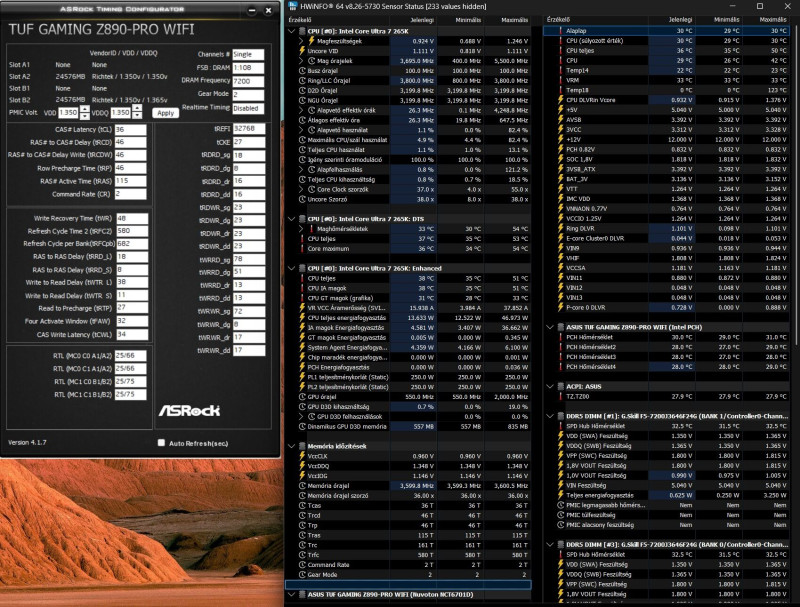Screen dimensions: 800x607
Task: Click the thermometer icon beside Alaplap
Action: [x=560, y=31]
